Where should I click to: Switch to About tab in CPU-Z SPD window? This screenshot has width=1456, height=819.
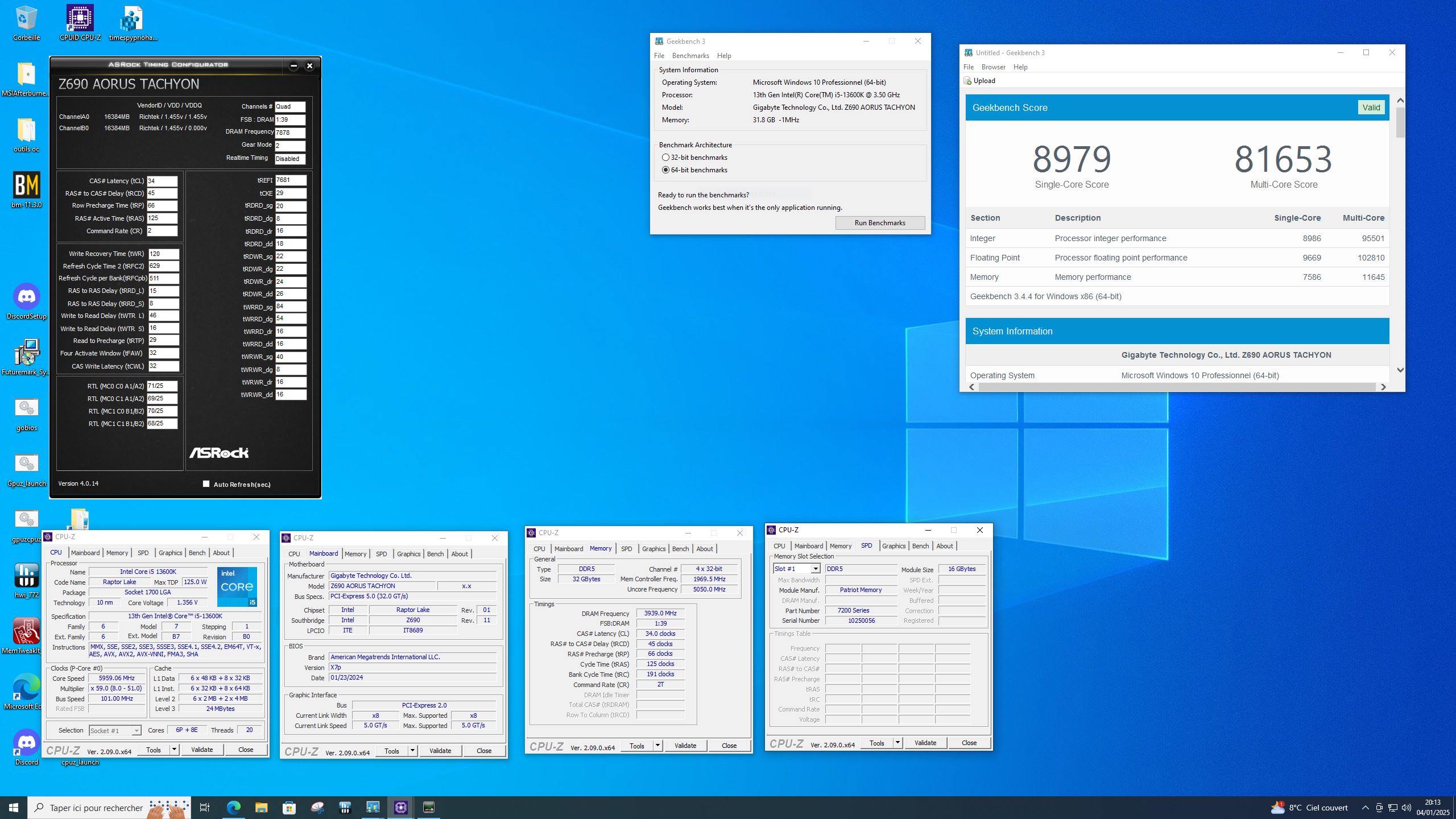pyautogui.click(x=944, y=546)
